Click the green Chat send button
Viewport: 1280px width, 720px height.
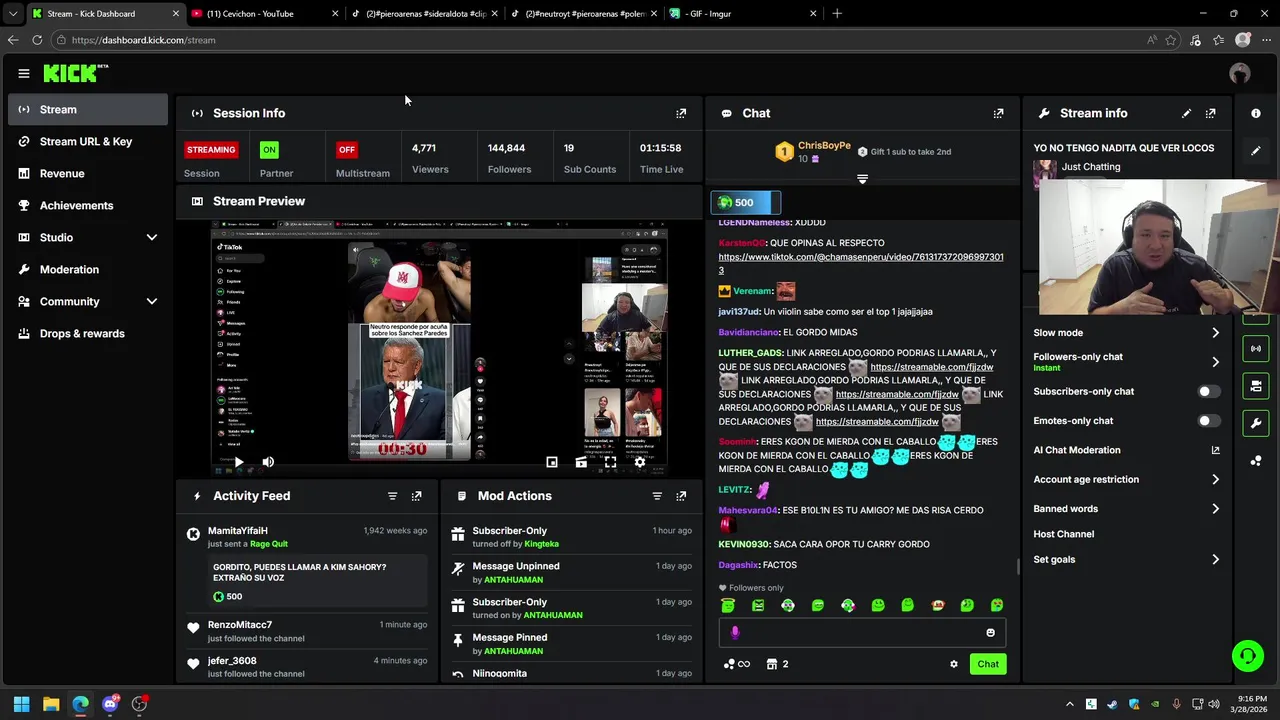(988, 664)
